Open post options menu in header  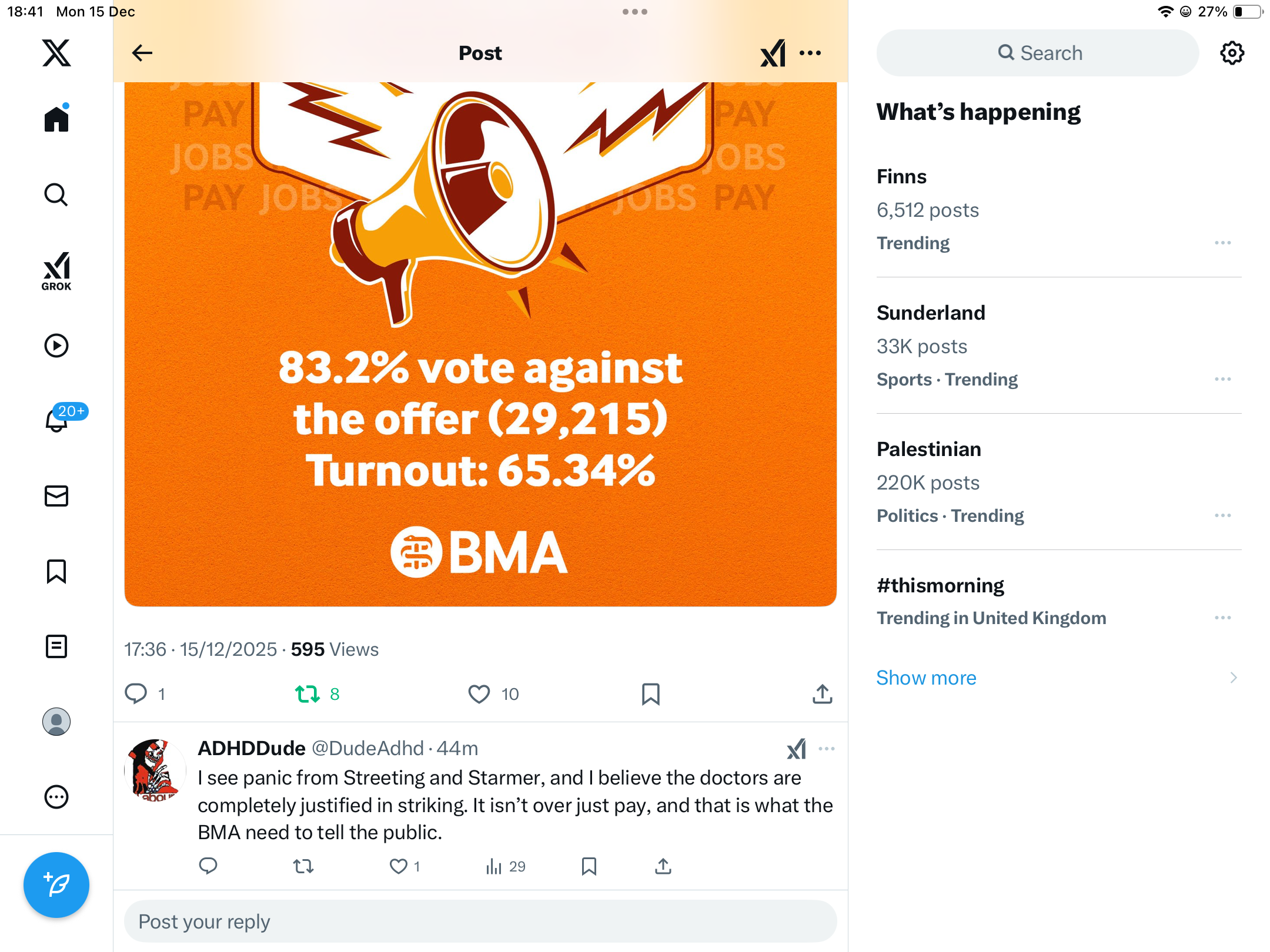coord(810,53)
